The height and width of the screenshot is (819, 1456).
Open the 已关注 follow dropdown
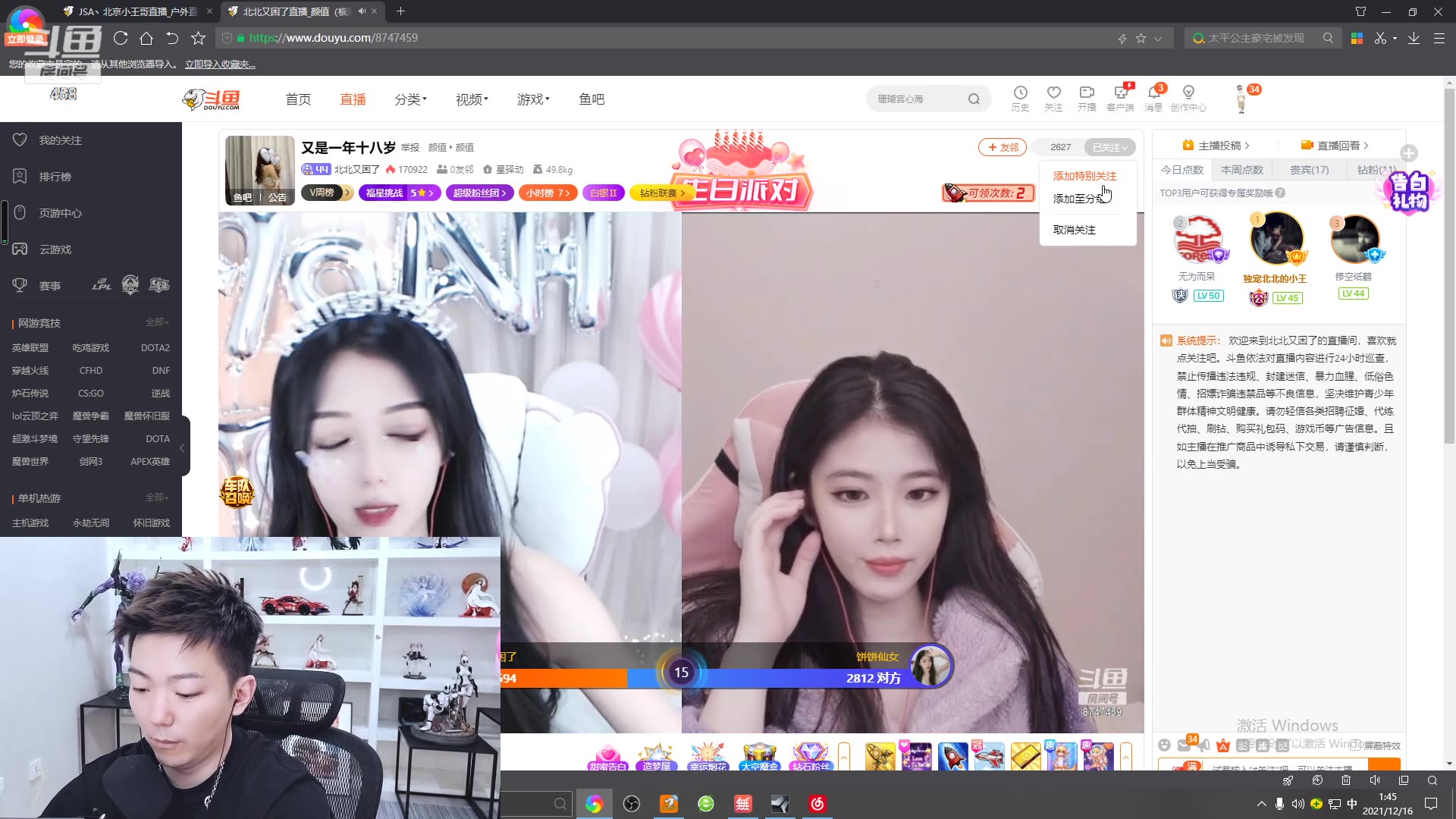[x=1109, y=147]
